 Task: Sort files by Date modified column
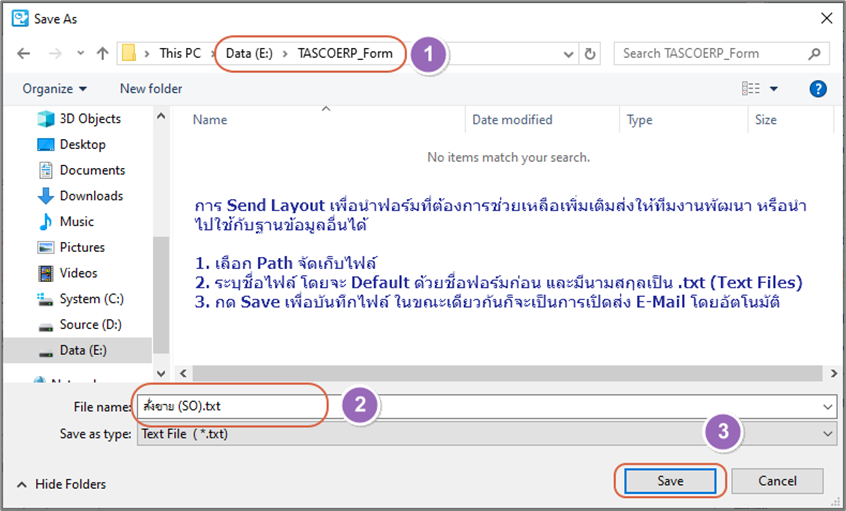512,120
